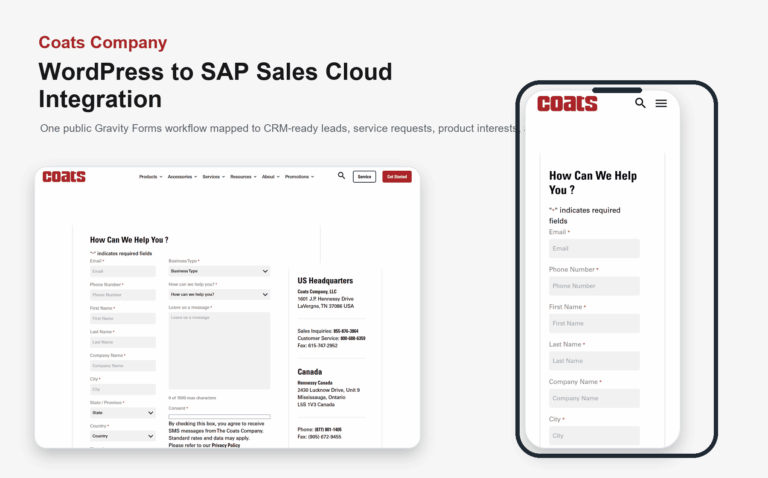
Task: Click the Service outlined button
Action: click(x=364, y=177)
